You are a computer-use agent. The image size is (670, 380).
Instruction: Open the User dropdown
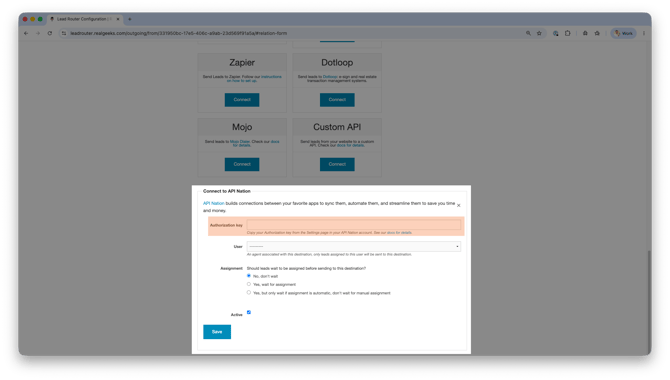[354, 246]
